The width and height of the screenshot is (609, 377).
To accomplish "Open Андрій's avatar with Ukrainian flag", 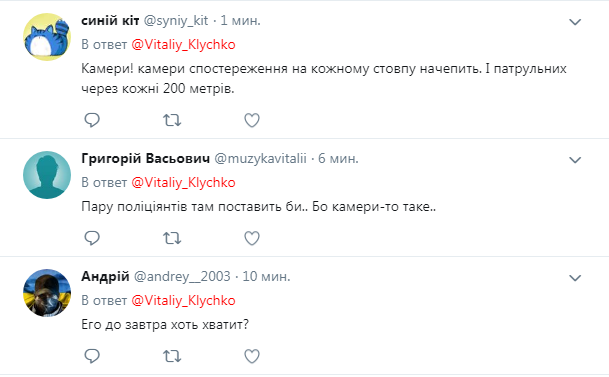I will point(47,293).
